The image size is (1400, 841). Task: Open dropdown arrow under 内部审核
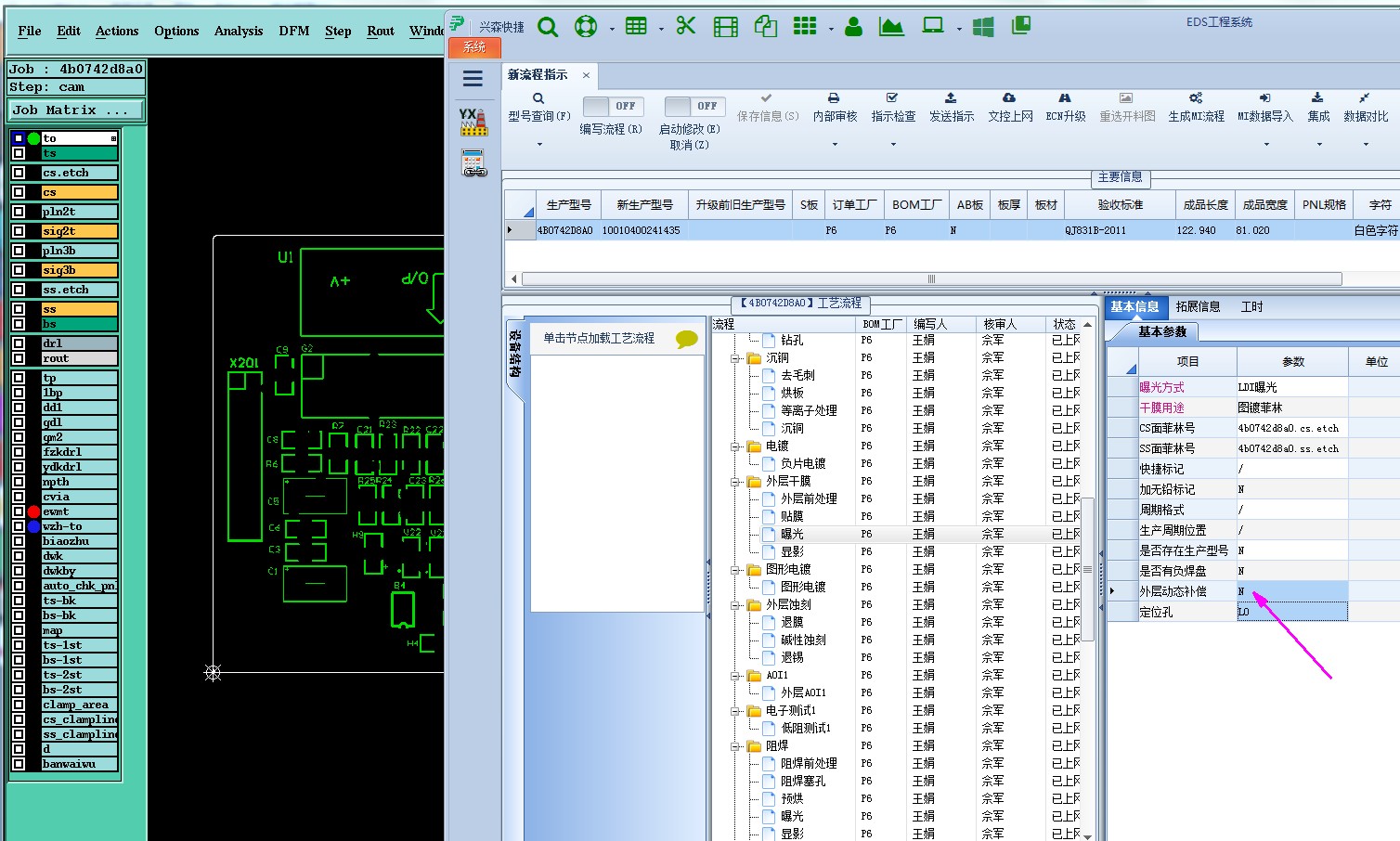pyautogui.click(x=835, y=144)
